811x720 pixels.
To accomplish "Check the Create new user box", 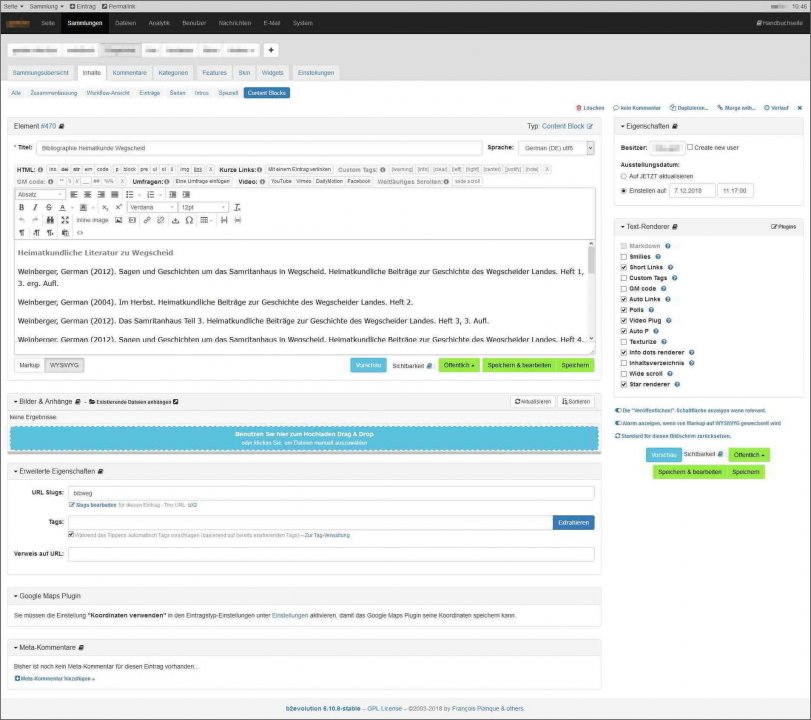I will pos(690,147).
